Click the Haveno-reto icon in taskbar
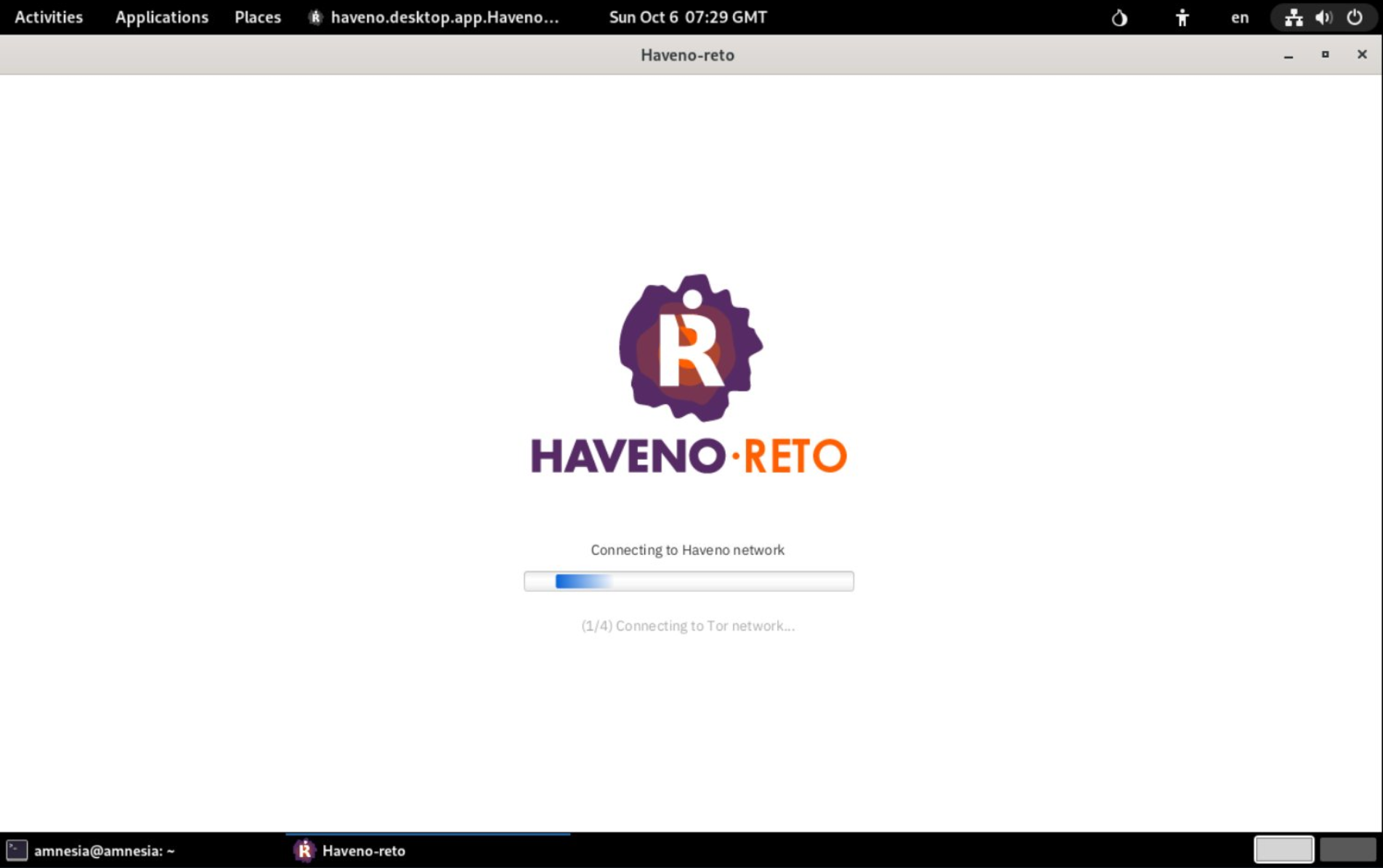 tap(304, 850)
